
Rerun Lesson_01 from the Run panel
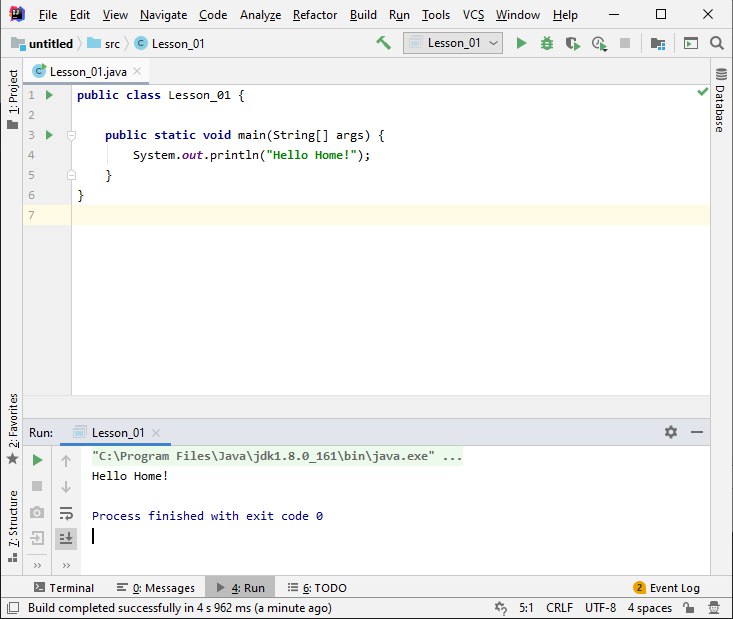pos(37,461)
